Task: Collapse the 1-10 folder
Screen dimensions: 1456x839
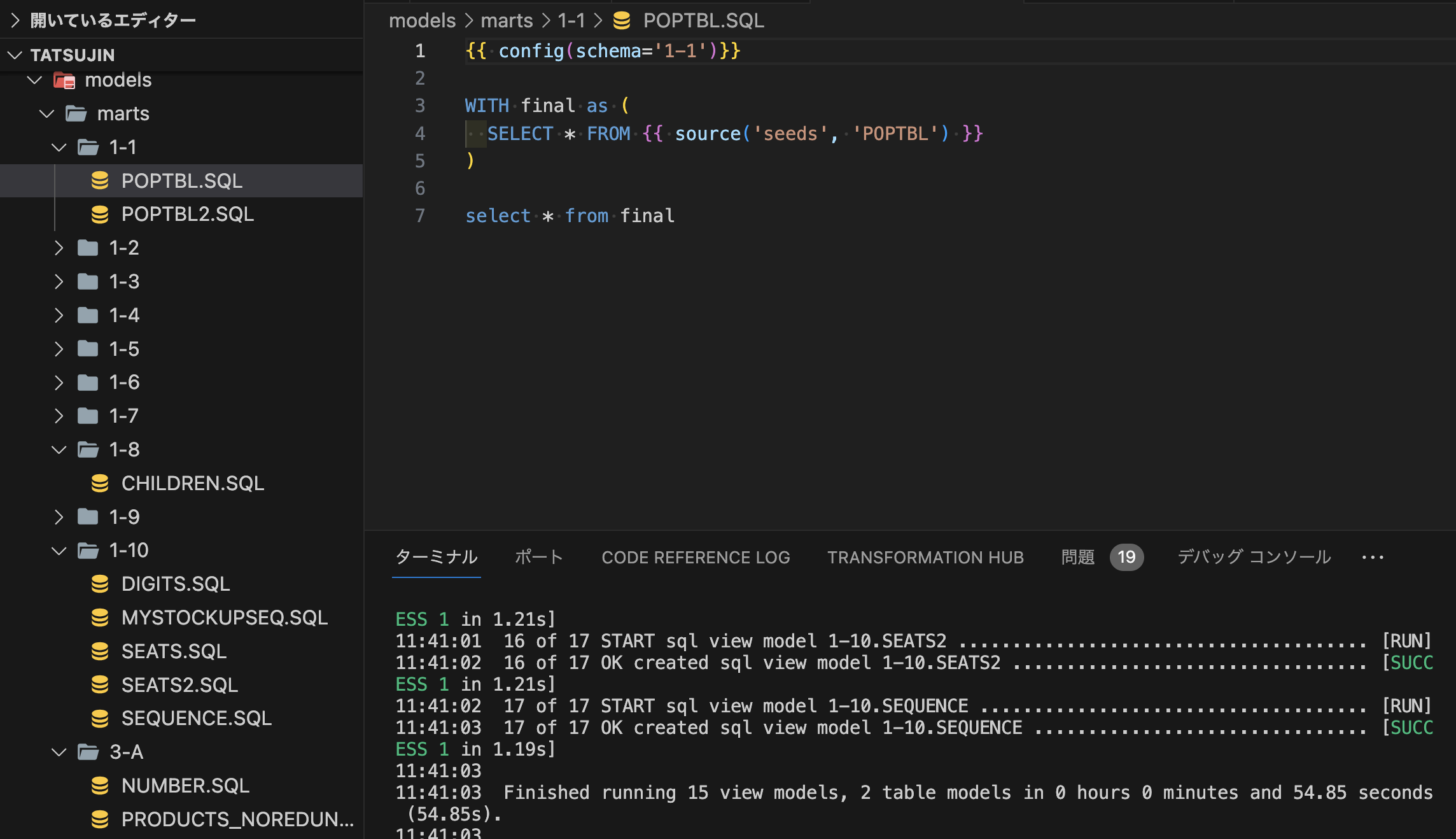Action: 59,550
